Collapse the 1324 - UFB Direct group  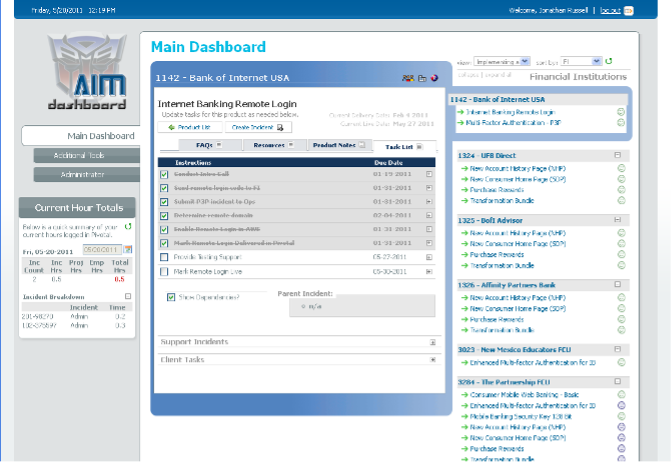[x=618, y=155]
